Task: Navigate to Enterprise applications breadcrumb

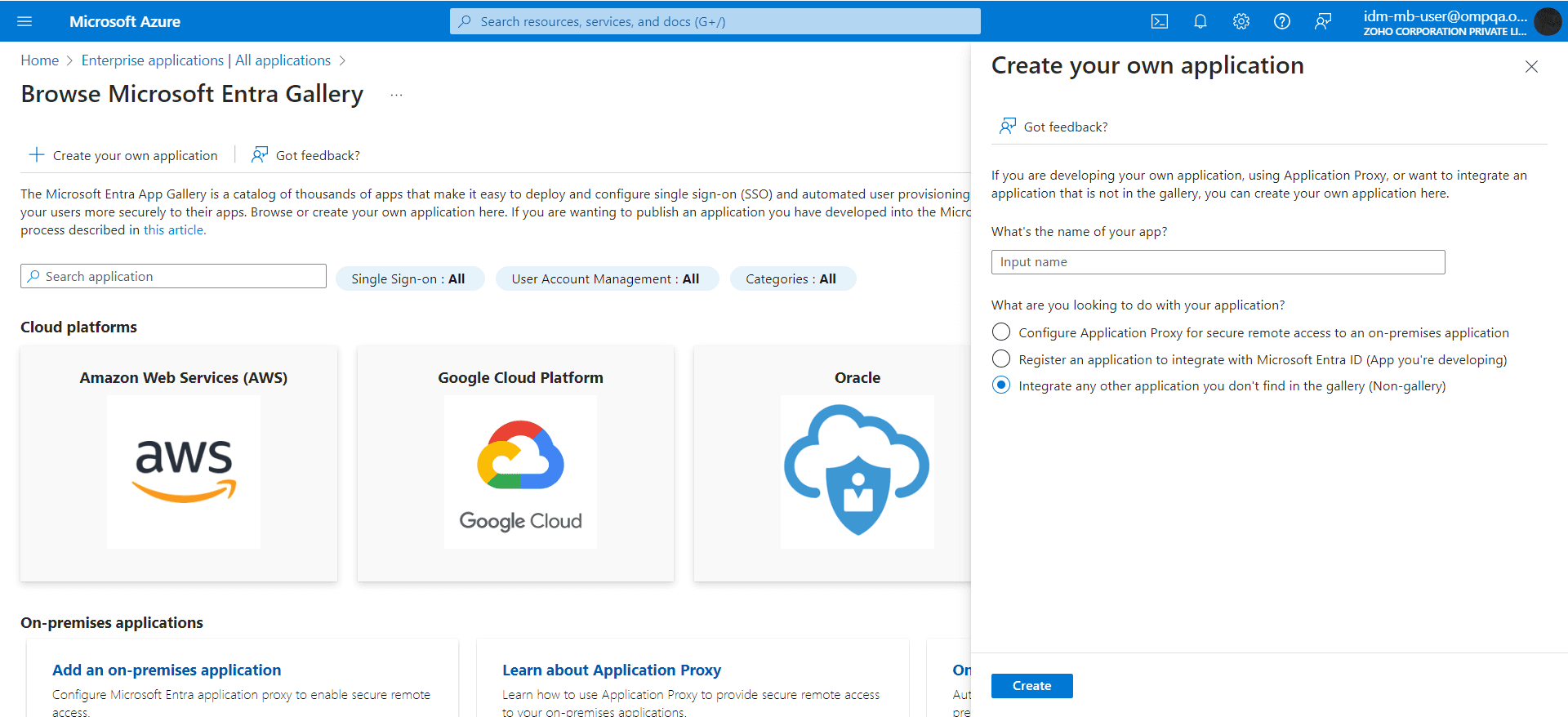Action: click(x=152, y=60)
